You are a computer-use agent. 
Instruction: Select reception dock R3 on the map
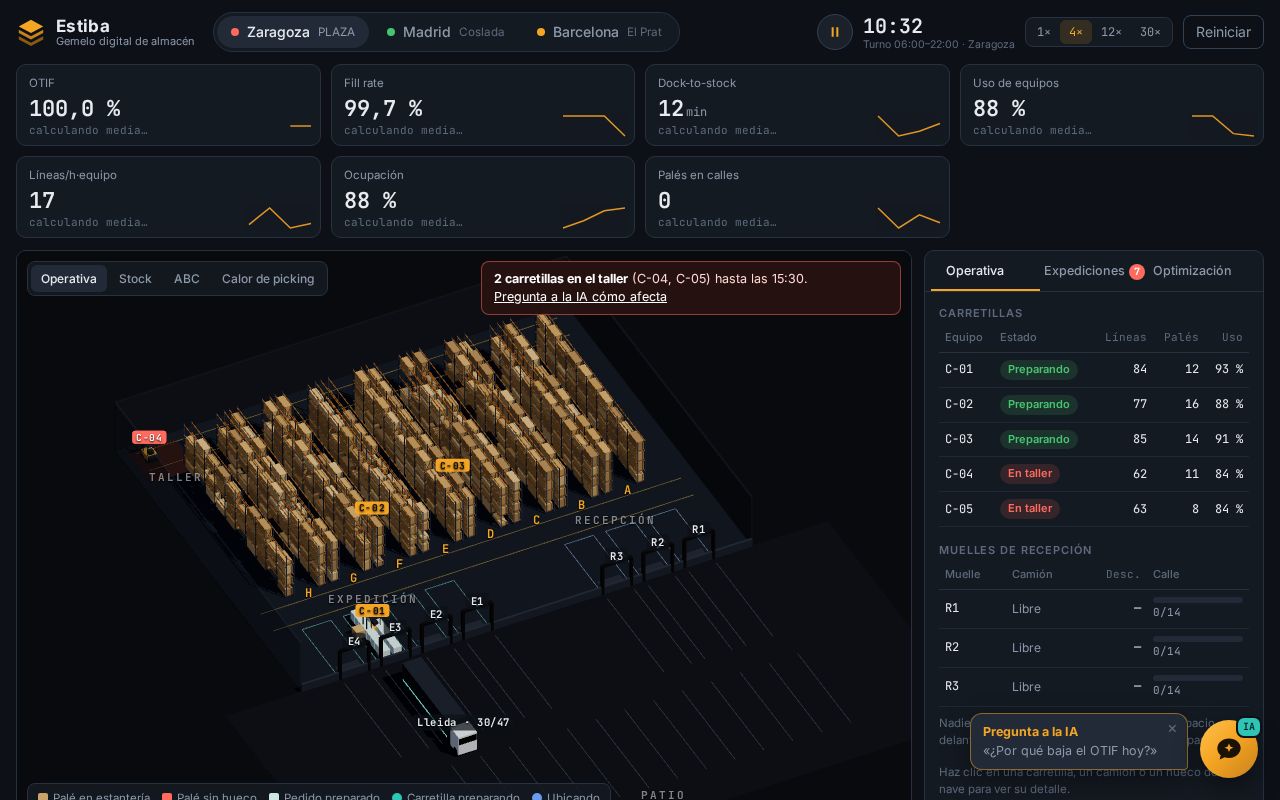pos(617,557)
